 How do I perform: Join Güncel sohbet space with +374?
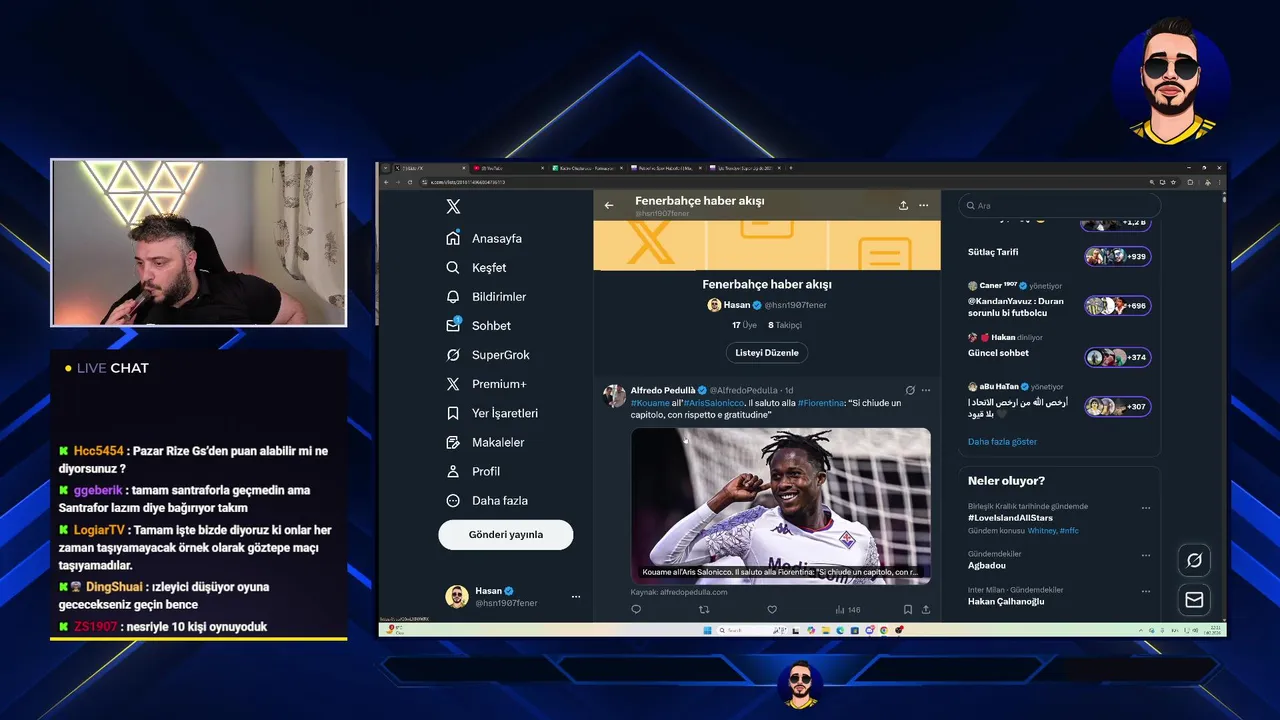(1118, 357)
